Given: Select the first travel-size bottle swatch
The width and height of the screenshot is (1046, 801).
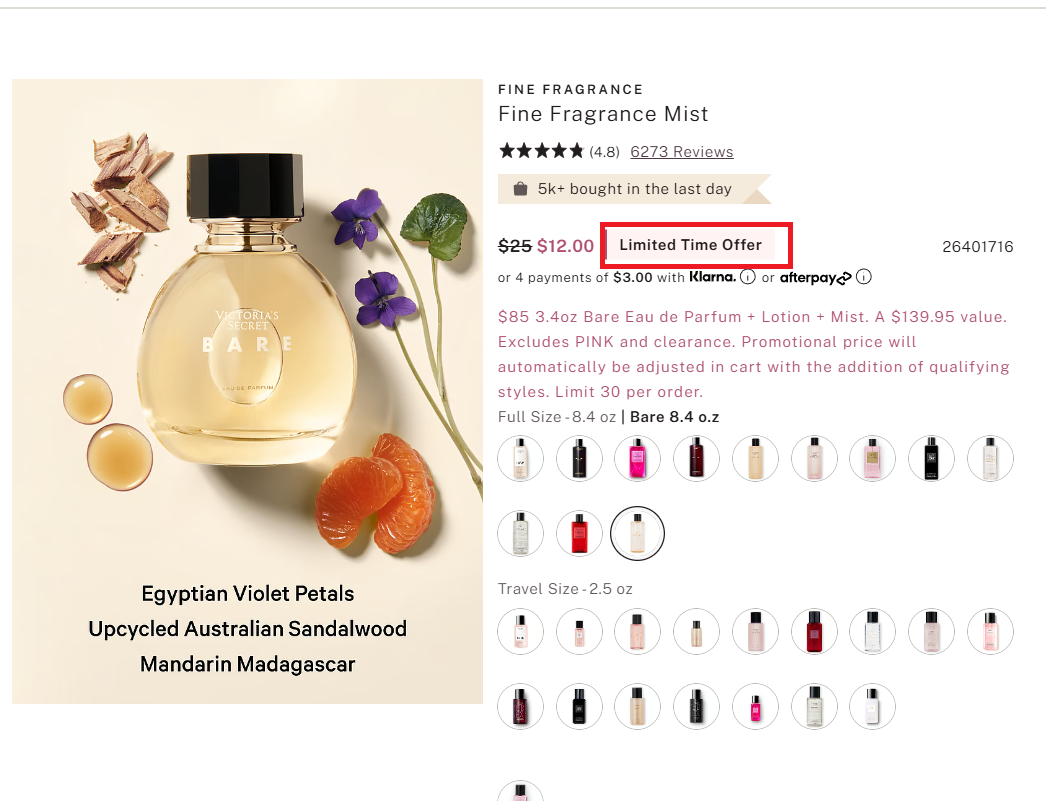Looking at the screenshot, I should coord(521,632).
